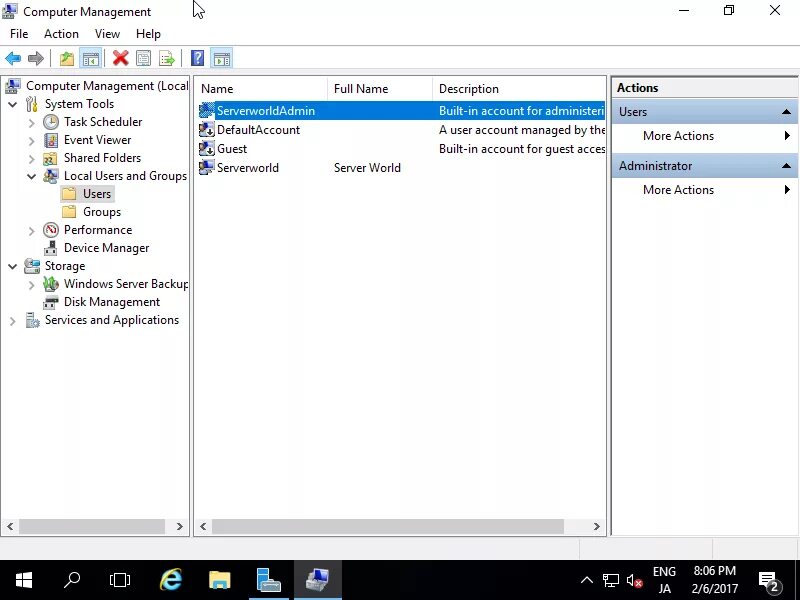Click the user list scroll right arrow

pyautogui.click(x=596, y=527)
